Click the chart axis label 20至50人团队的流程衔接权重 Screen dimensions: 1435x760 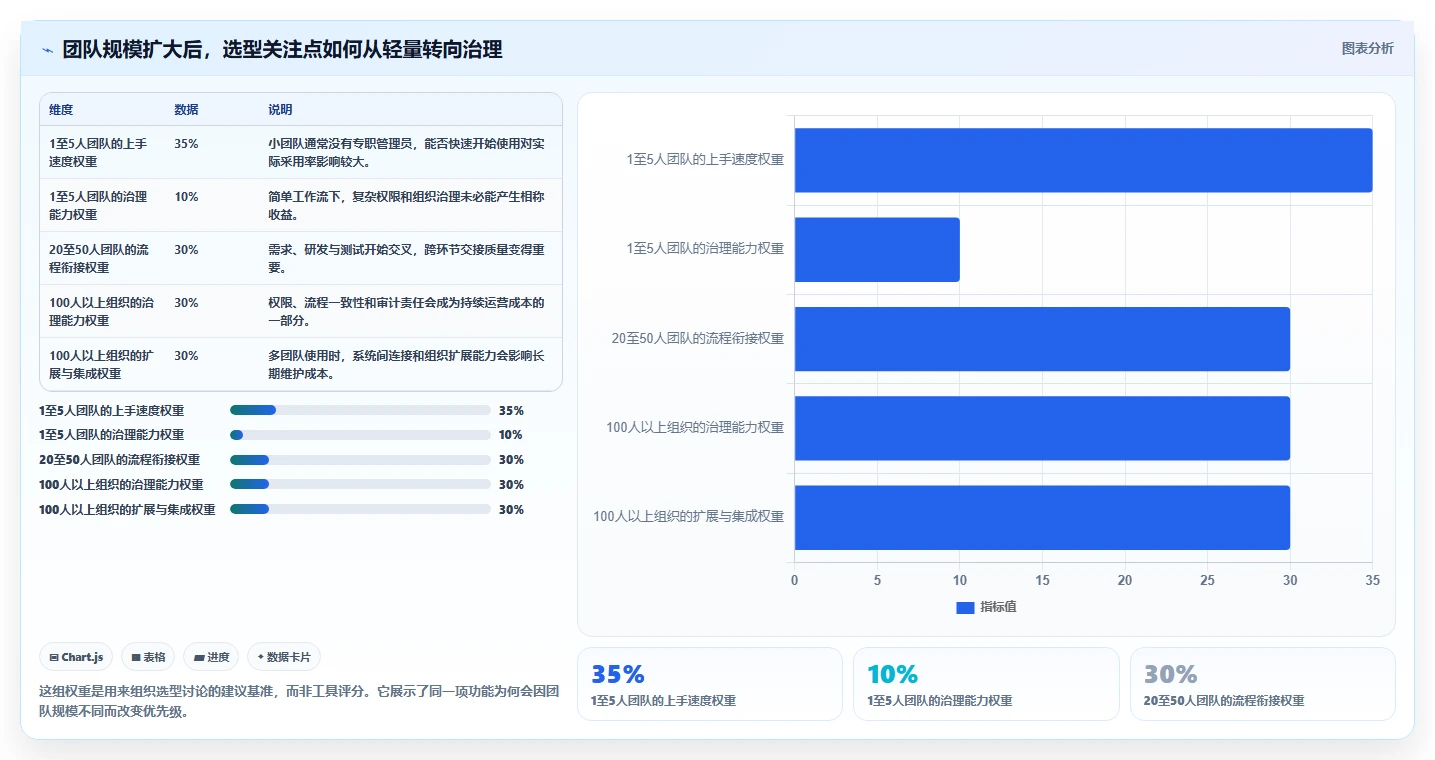coord(698,339)
